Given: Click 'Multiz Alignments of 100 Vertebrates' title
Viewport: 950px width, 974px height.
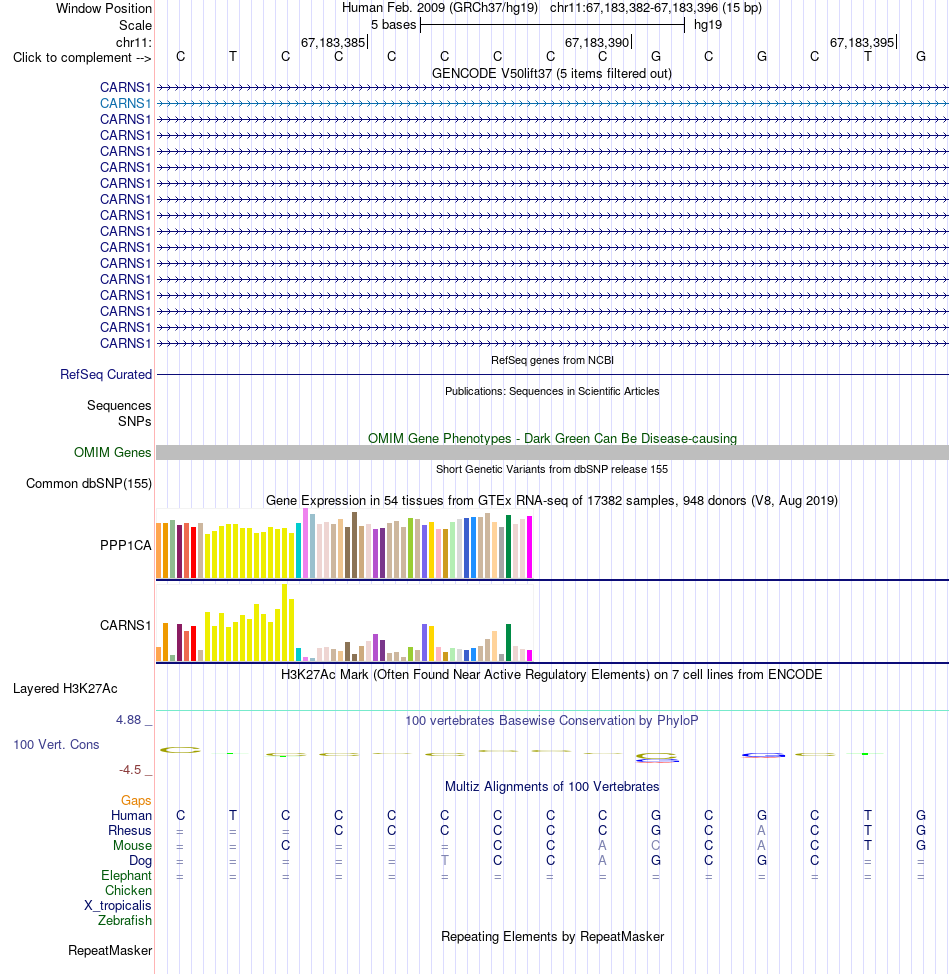Looking at the screenshot, I should tap(552, 786).
